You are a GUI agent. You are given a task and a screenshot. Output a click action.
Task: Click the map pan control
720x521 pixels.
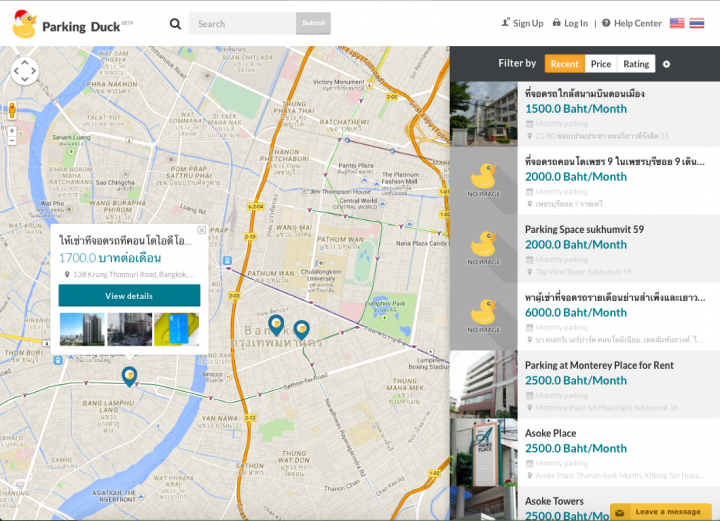pos(24,71)
